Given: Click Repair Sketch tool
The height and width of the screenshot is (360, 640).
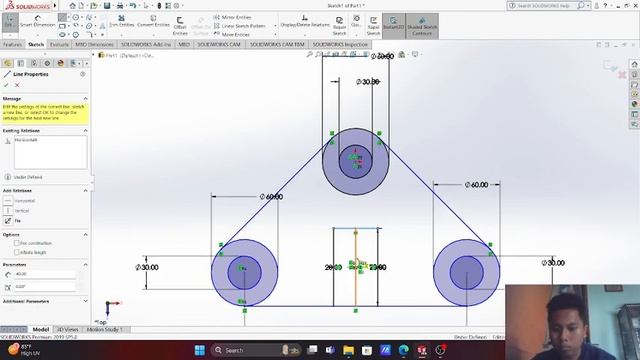Looking at the screenshot, I should (339, 26).
